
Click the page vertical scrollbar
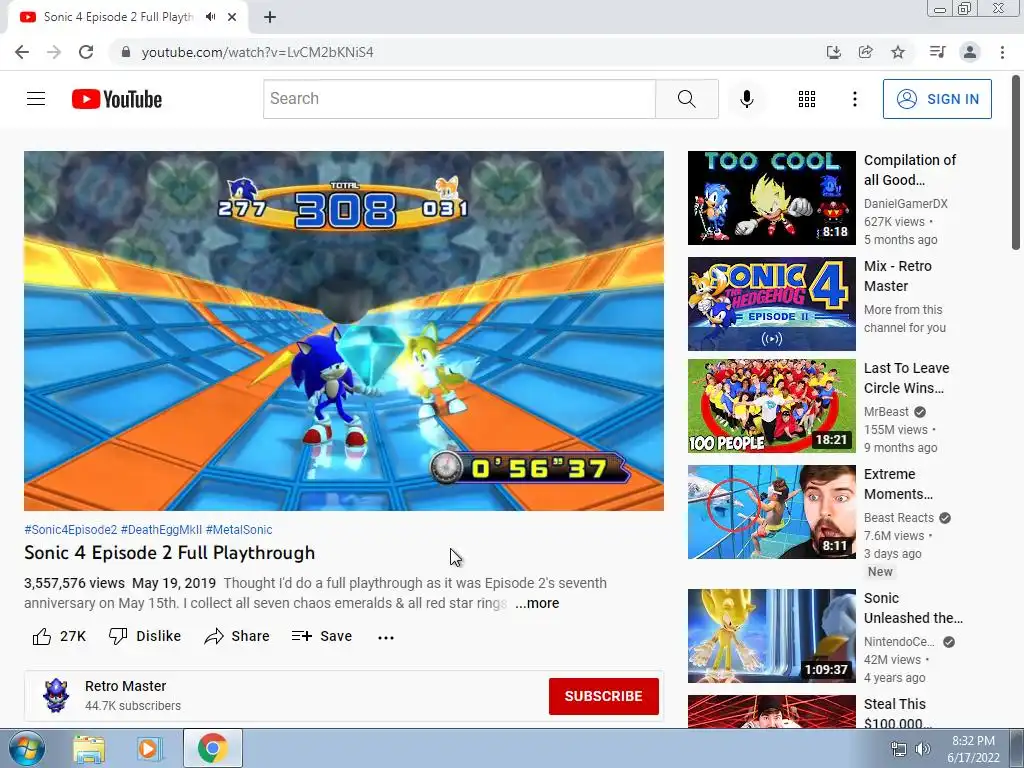coord(1016,163)
